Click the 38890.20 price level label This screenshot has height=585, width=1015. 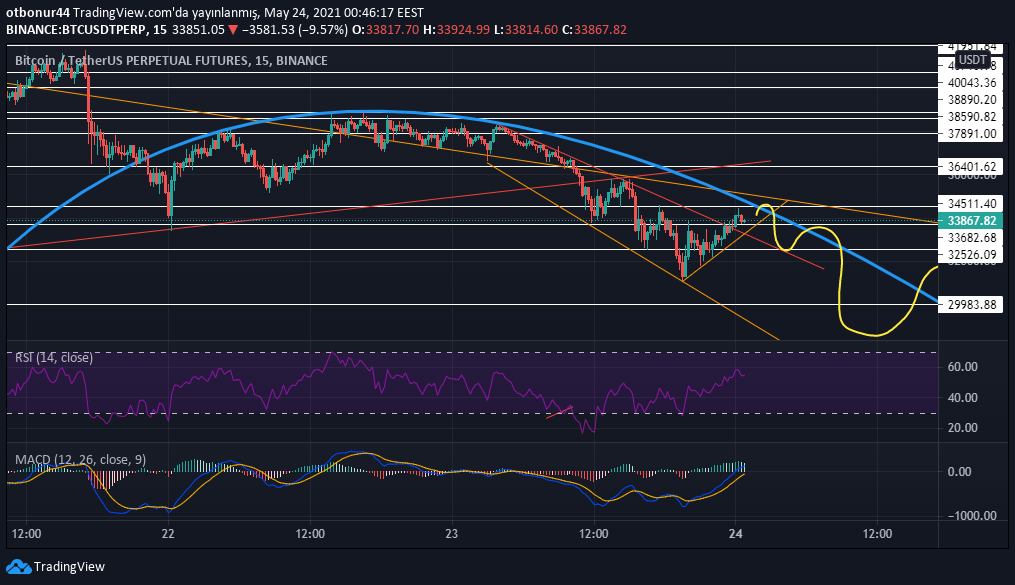[972, 100]
